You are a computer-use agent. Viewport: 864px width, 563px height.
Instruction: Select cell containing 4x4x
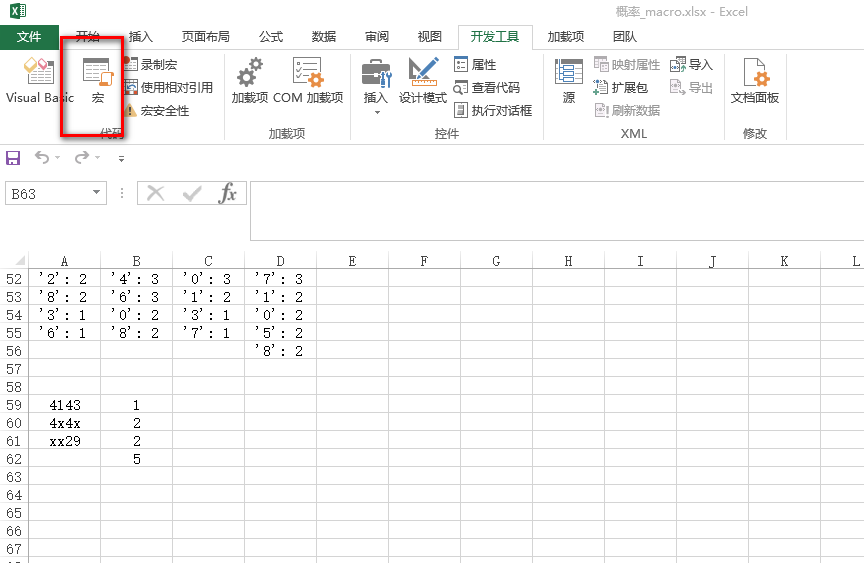point(64,423)
